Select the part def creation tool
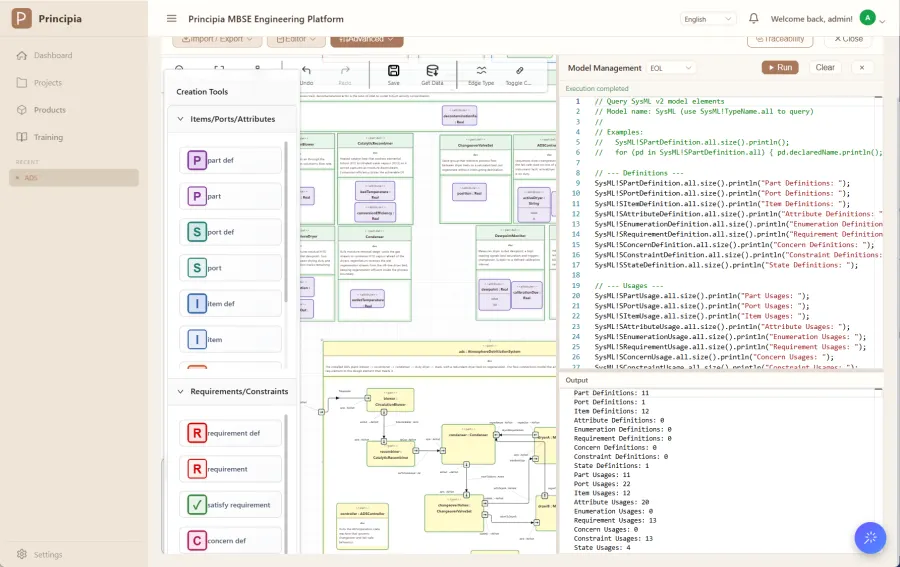Viewport: 900px width, 567px height. click(x=230, y=160)
